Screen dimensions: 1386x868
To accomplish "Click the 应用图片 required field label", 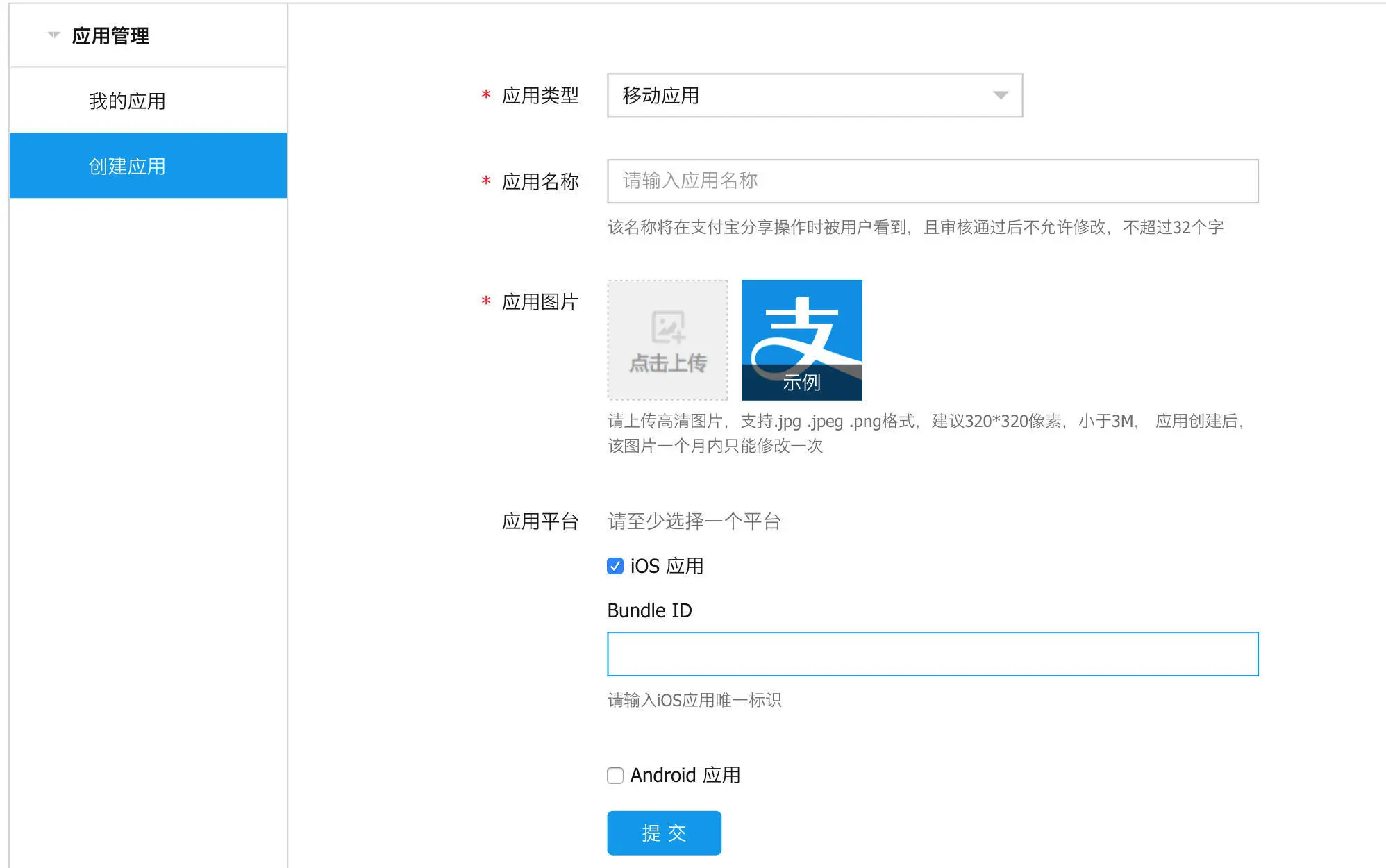I will coord(540,302).
